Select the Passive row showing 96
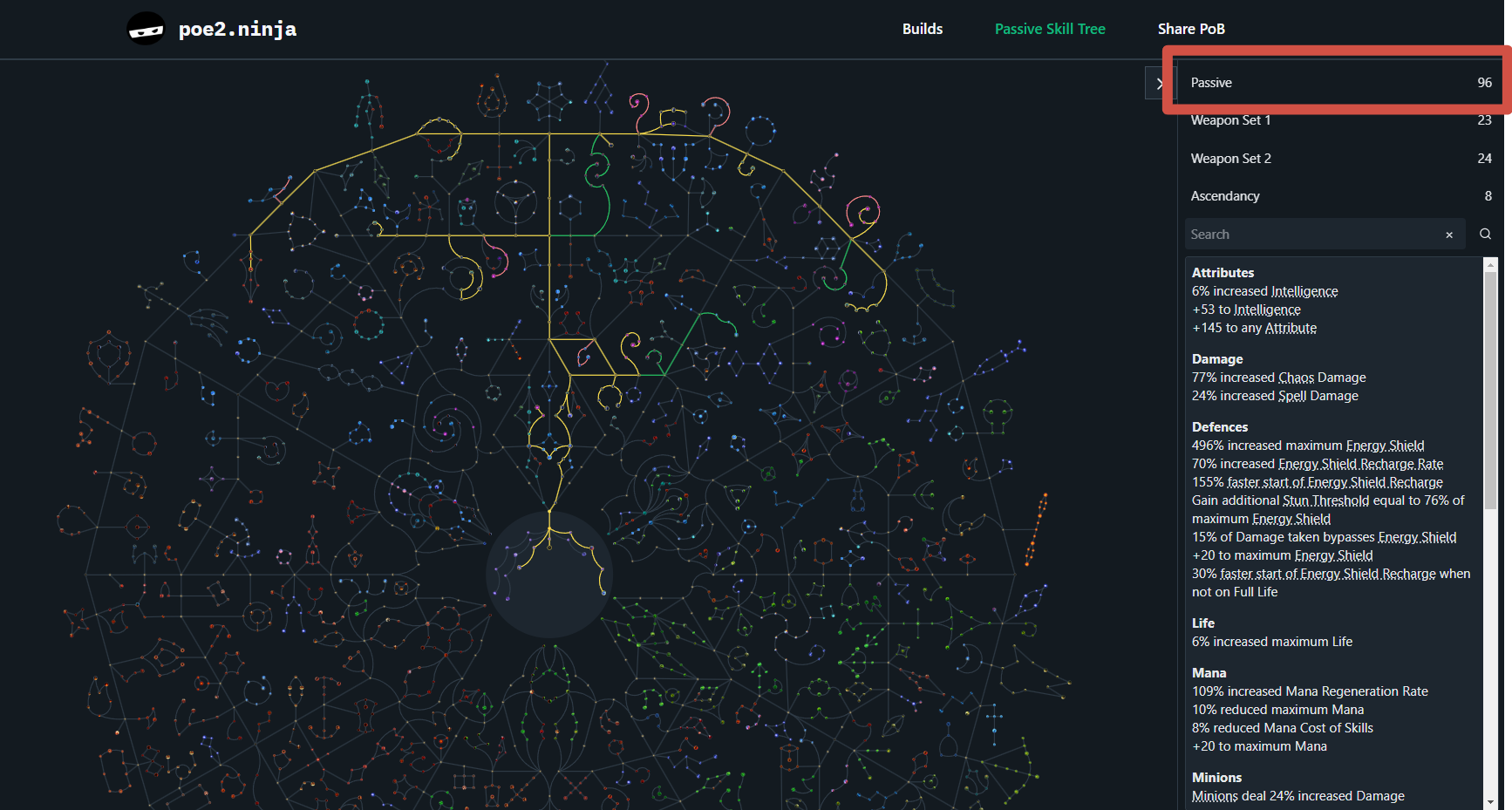 point(1341,83)
